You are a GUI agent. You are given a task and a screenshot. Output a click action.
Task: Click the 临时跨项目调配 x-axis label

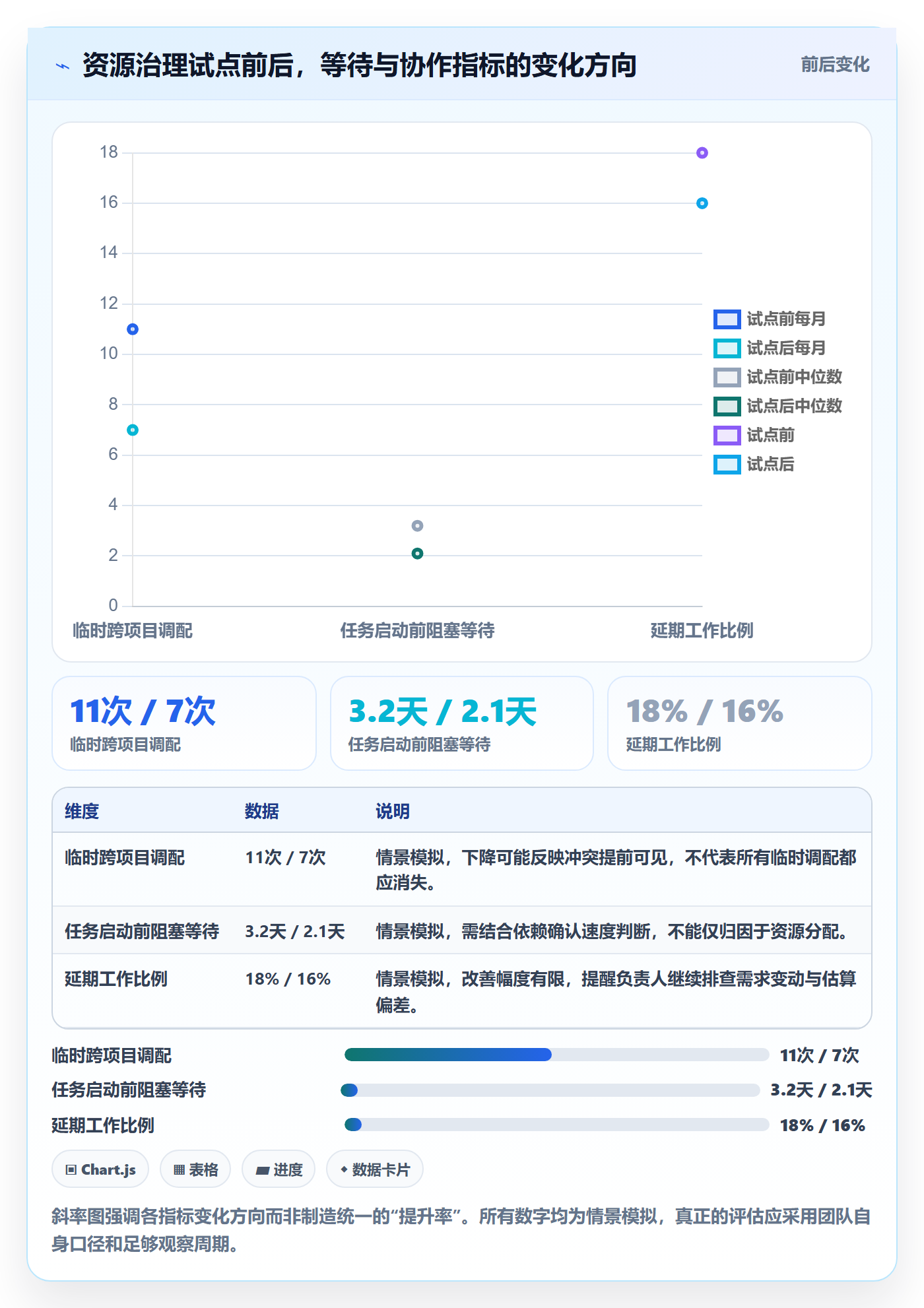(133, 631)
